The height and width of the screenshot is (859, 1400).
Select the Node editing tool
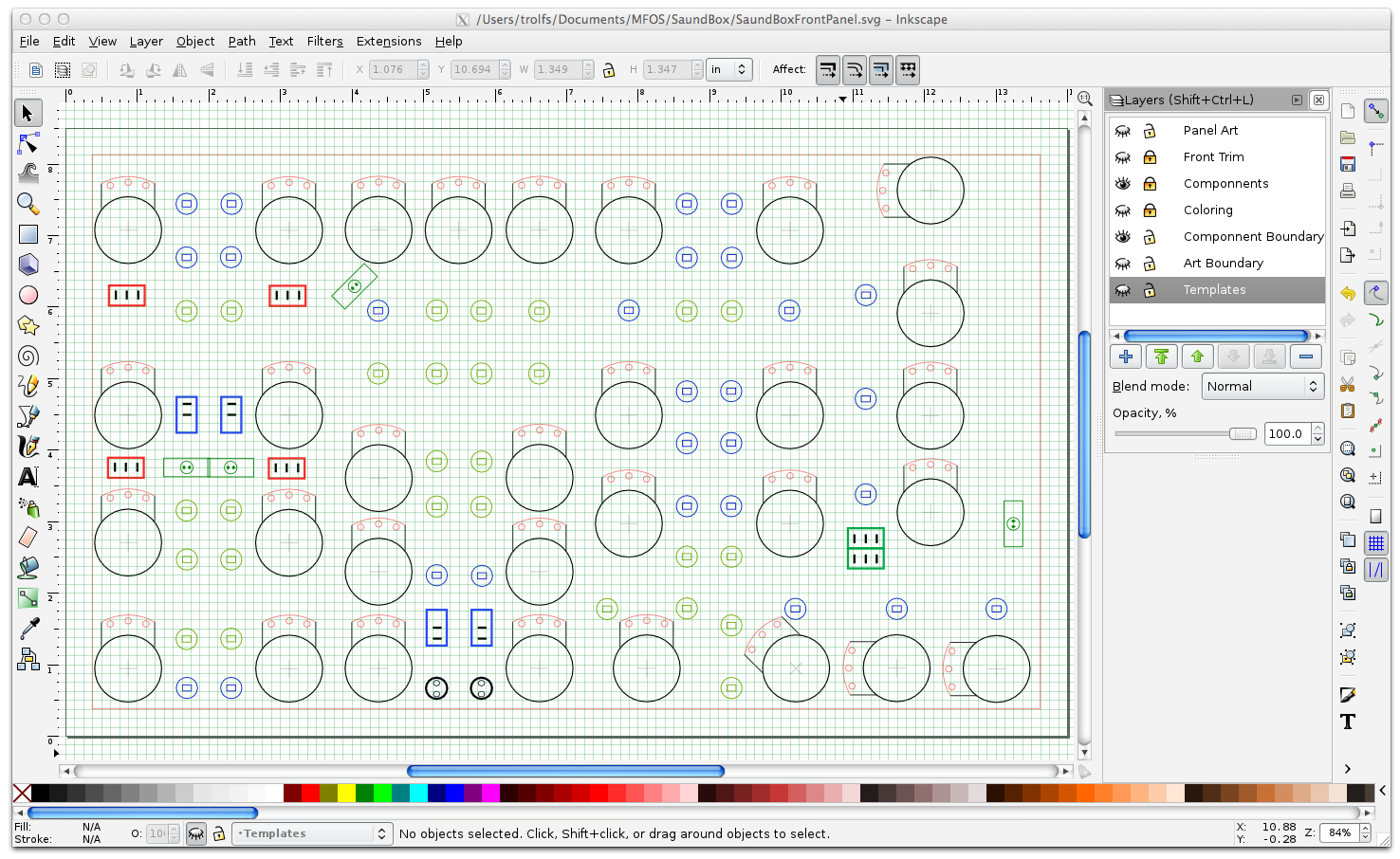28,143
